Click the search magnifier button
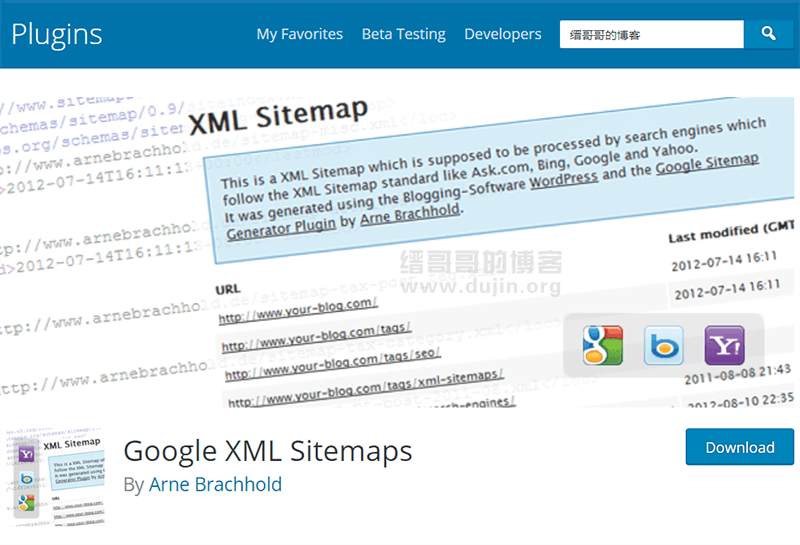The image size is (800, 545). coord(768,34)
